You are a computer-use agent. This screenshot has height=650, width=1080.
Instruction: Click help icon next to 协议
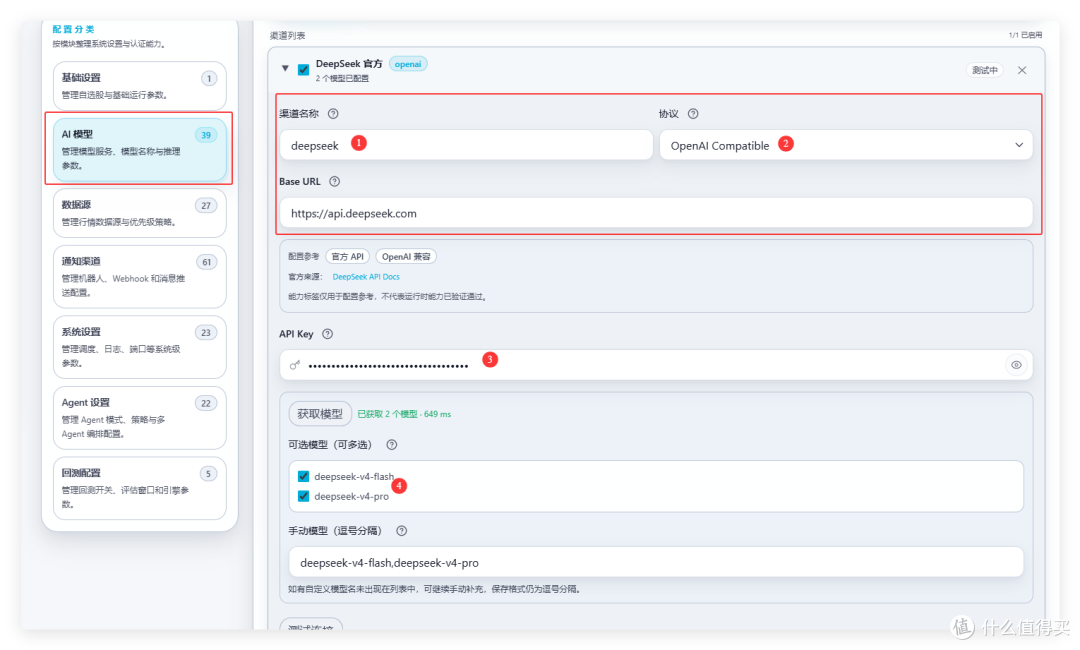(x=693, y=114)
